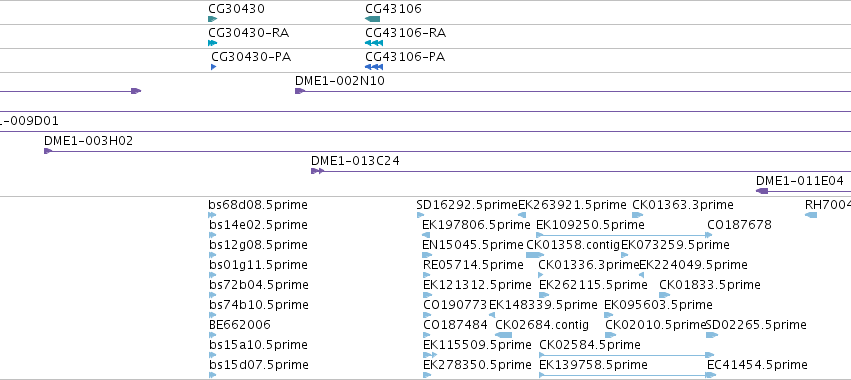This screenshot has height=380, width=851.
Task: Select the bs72b04.5prime EST label
Action: [258, 285]
